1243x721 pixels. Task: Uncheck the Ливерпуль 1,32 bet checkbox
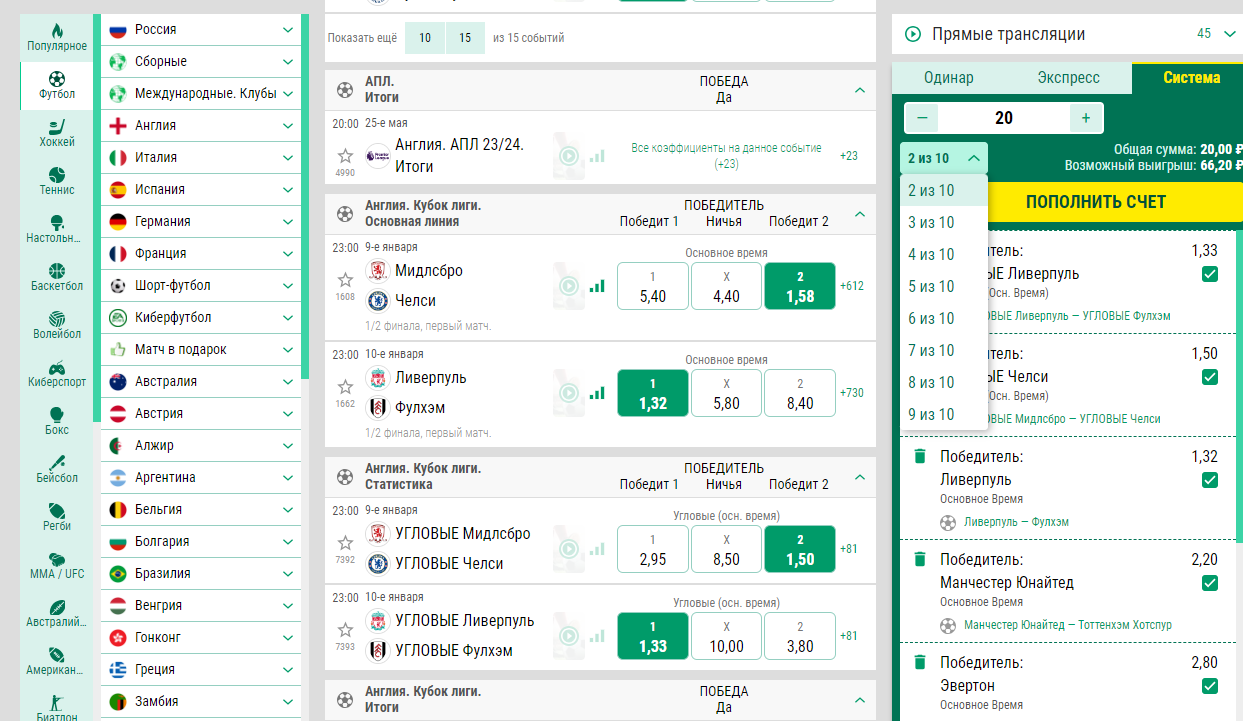(1210, 480)
